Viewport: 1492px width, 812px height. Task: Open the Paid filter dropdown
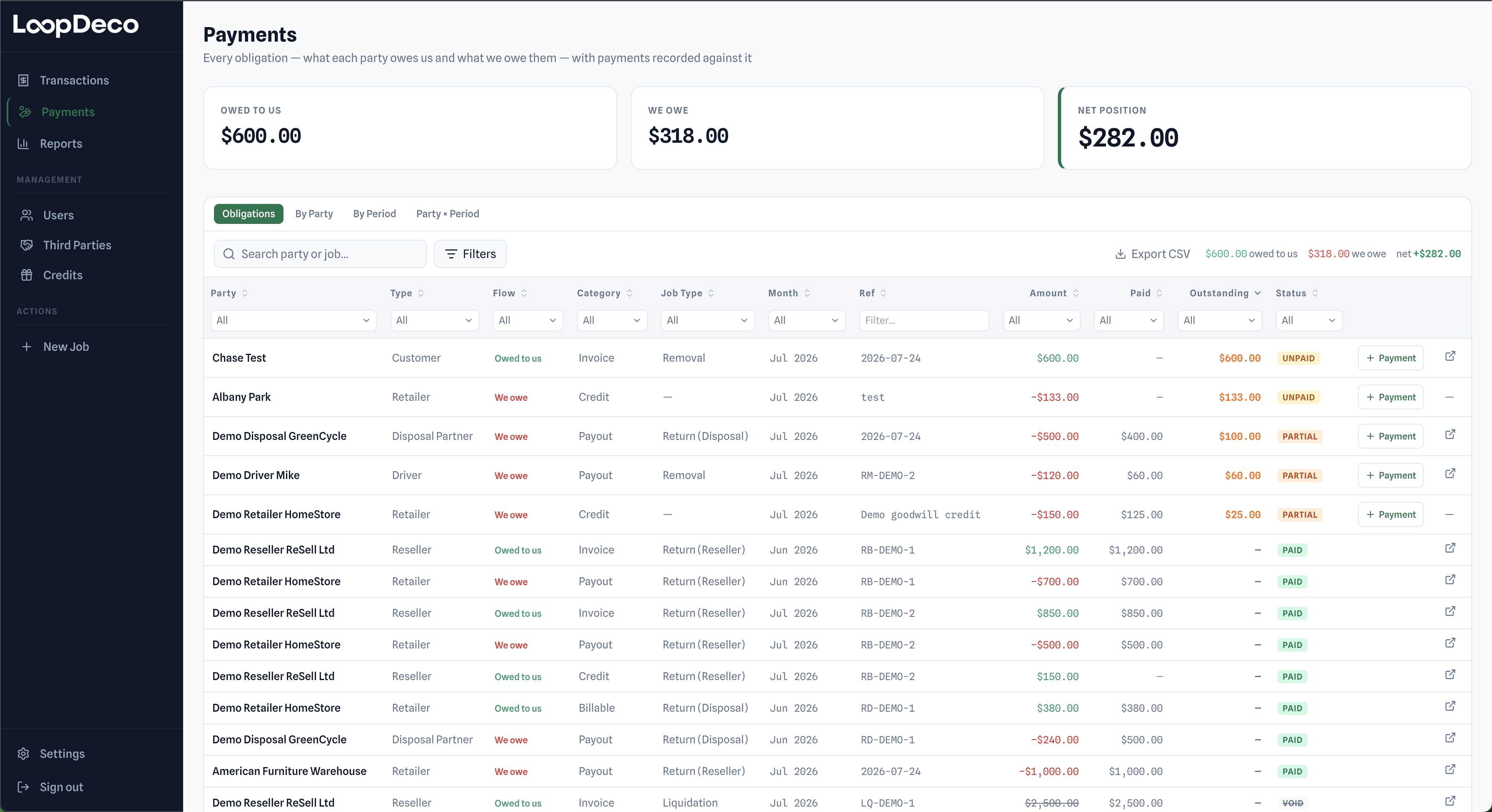click(1129, 320)
